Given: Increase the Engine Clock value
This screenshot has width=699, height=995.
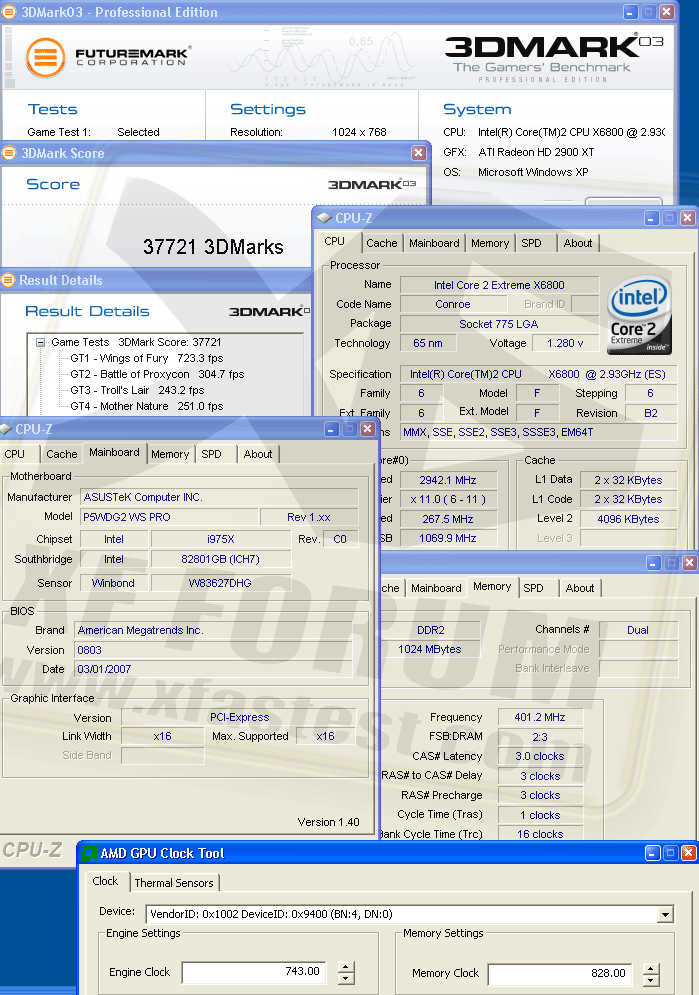Looking at the screenshot, I should point(346,967).
